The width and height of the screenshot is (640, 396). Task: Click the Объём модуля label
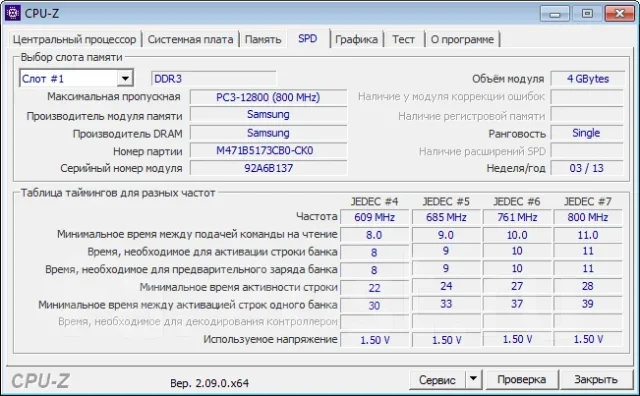coord(508,79)
